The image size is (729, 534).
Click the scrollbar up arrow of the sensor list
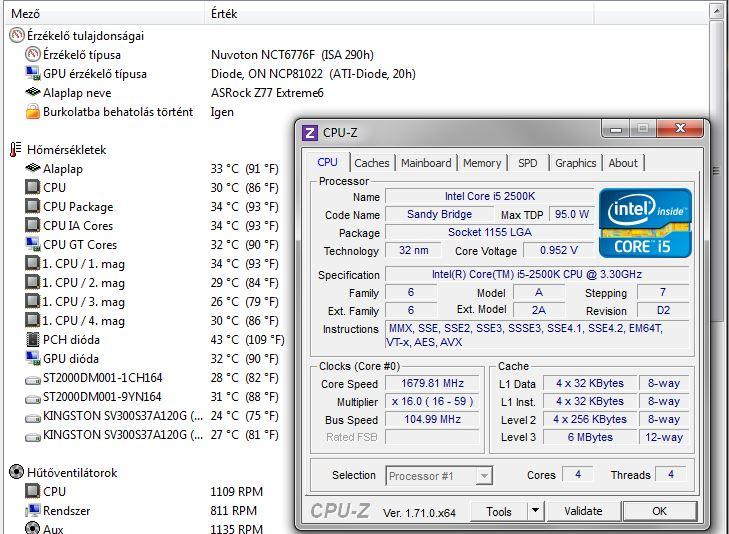click(x=716, y=11)
